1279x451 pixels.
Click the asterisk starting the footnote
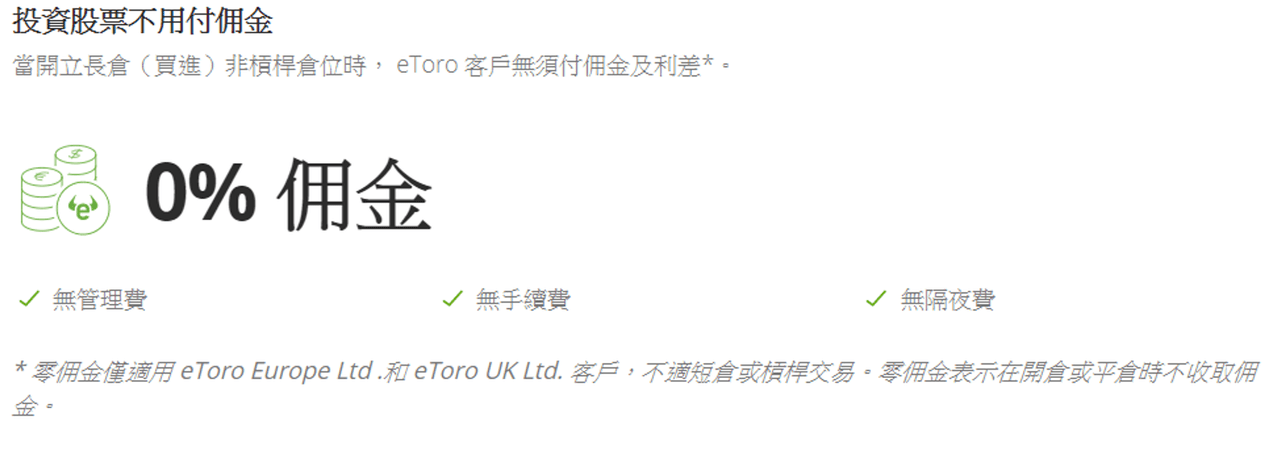click(19, 369)
